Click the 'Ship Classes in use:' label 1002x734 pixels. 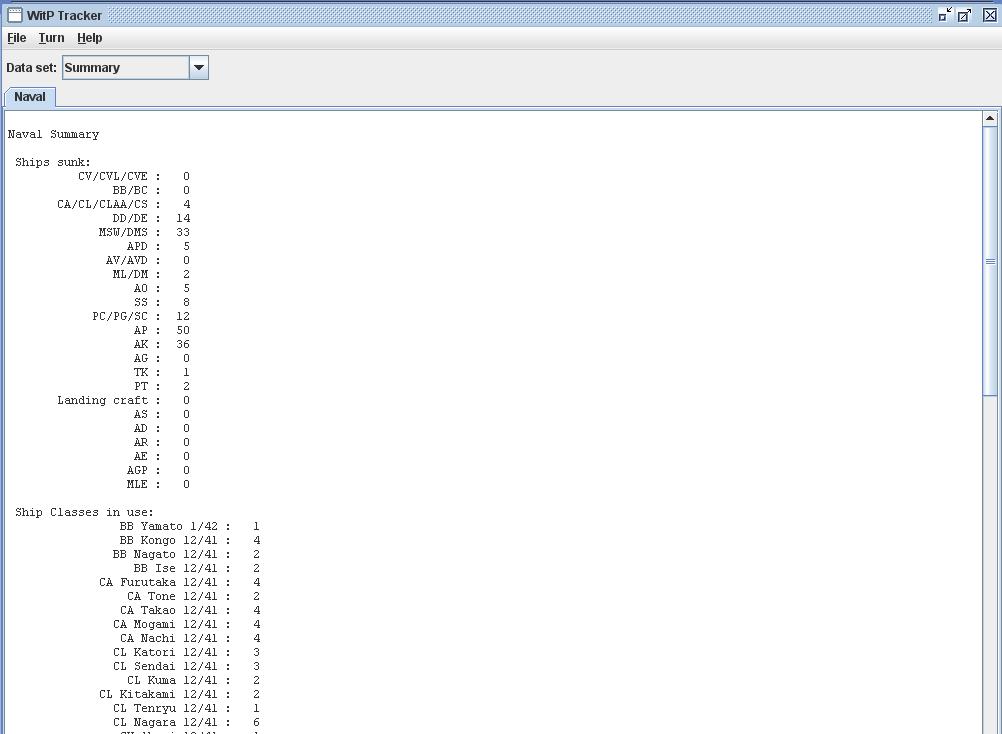tap(84, 512)
